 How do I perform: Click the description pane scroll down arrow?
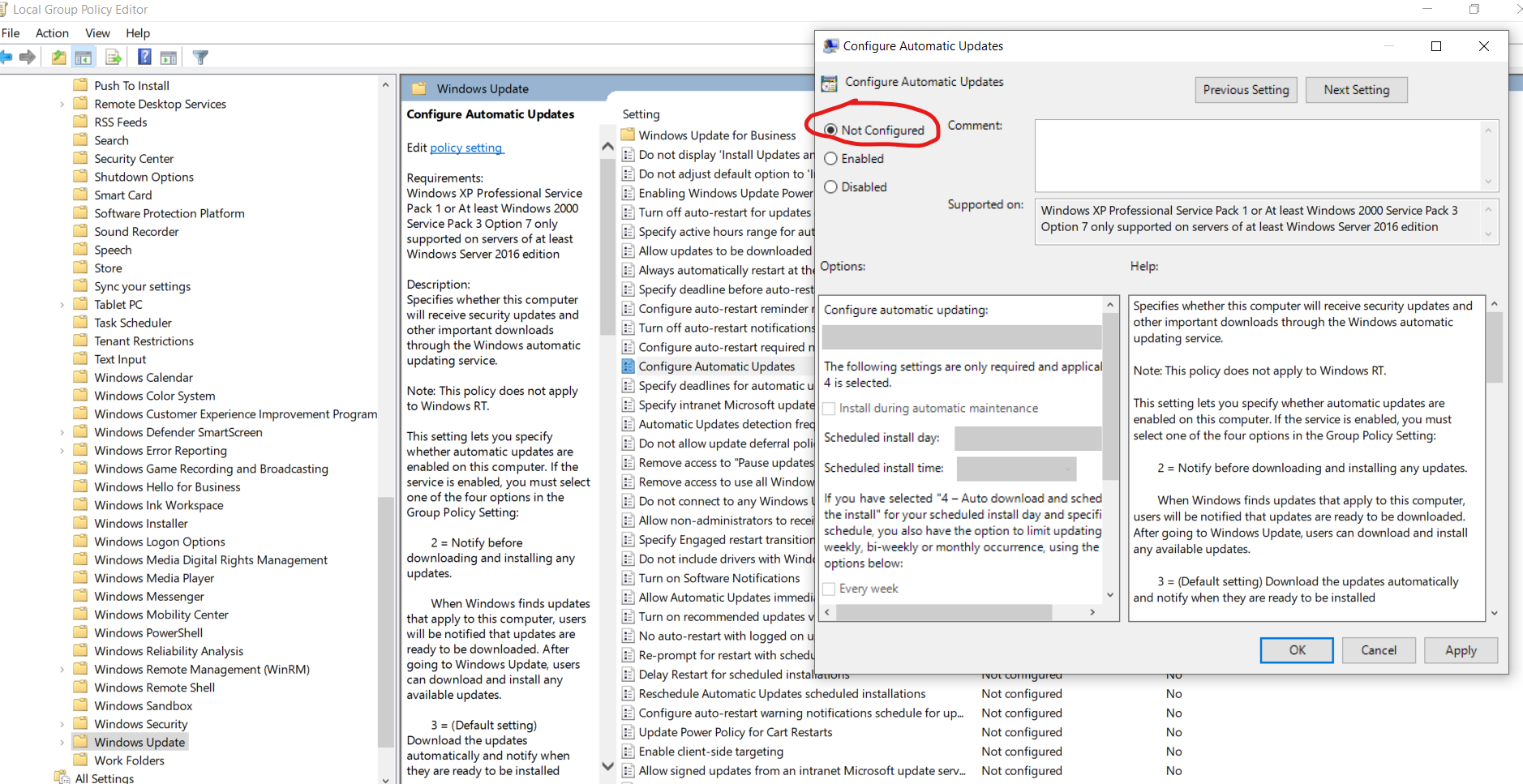pyautogui.click(x=607, y=765)
